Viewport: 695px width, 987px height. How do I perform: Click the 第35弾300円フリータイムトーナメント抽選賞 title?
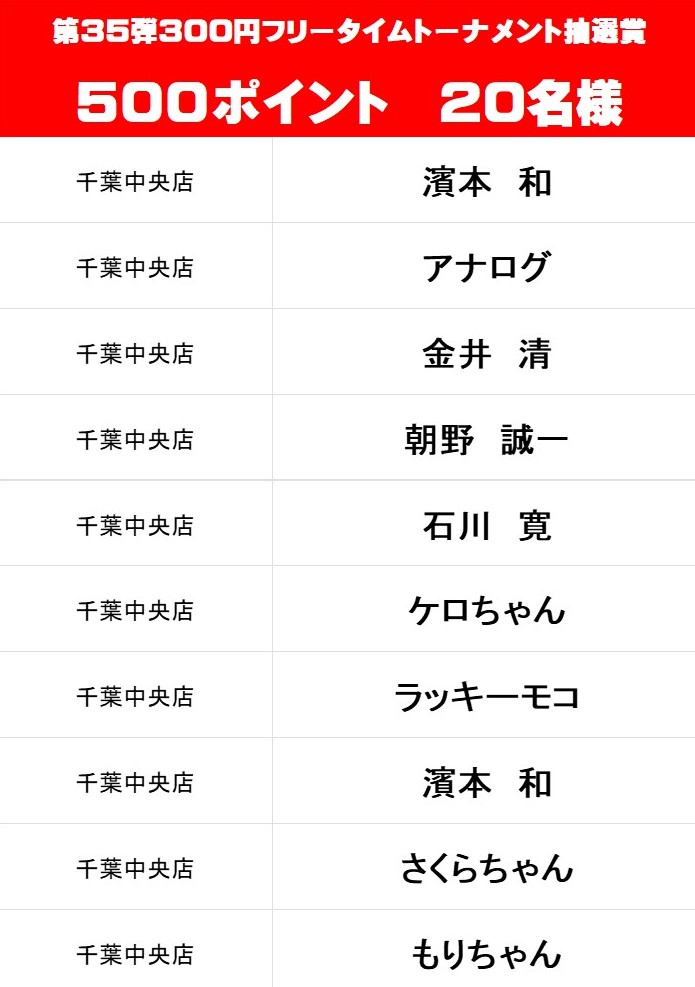pos(348,33)
